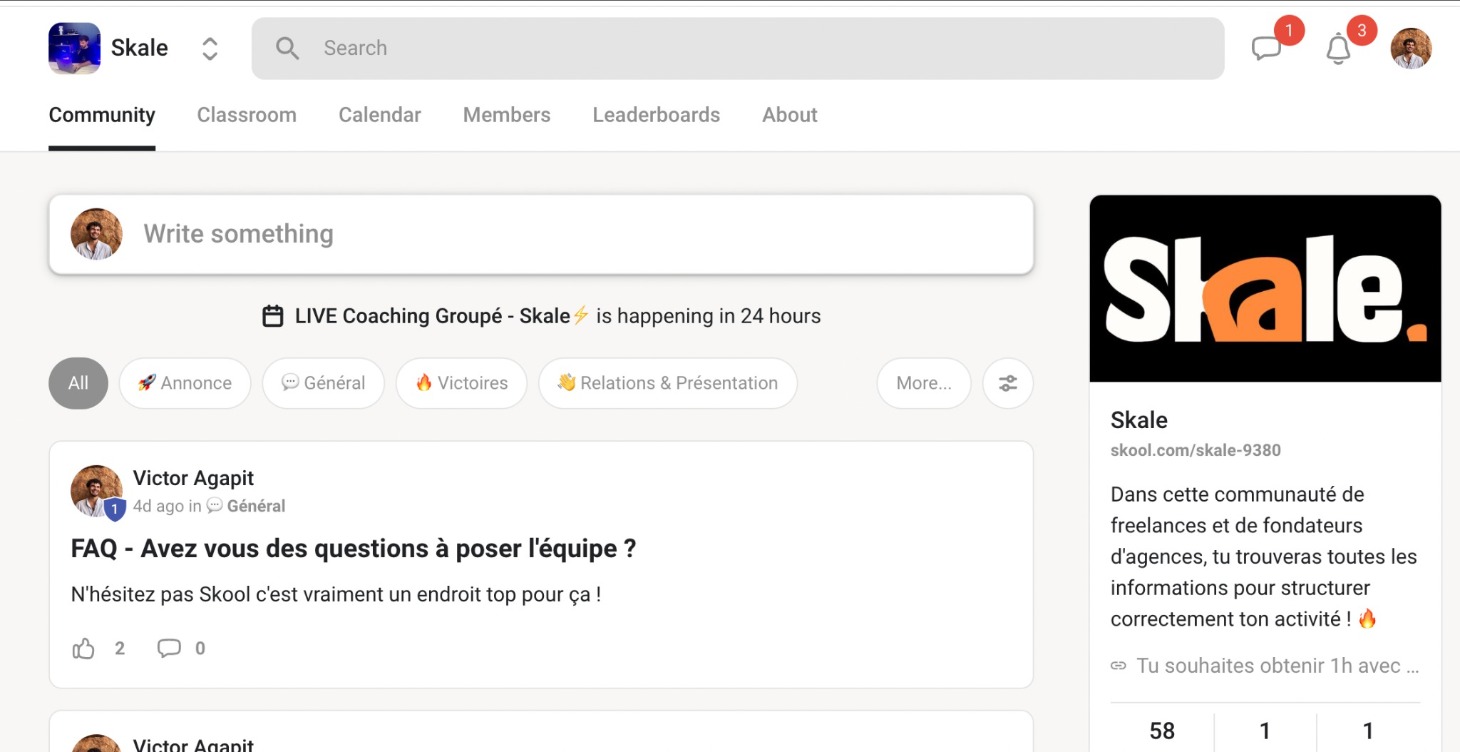Open the FAQ post title
Viewport: 1460px width, 752px height.
point(354,548)
